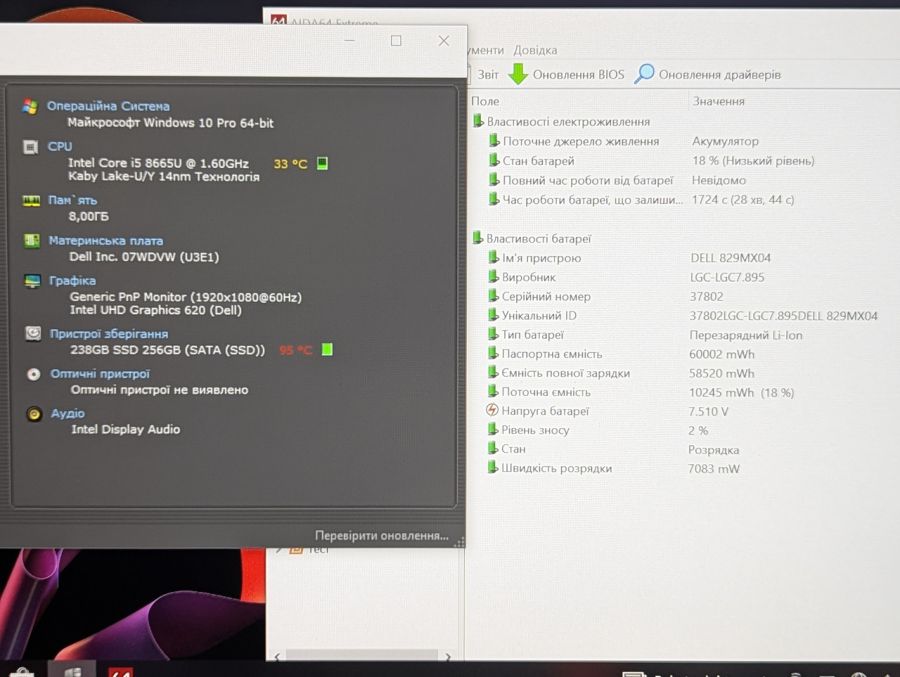Click the icon next to Напруга батареї
This screenshot has height=677, width=900.
(492, 410)
